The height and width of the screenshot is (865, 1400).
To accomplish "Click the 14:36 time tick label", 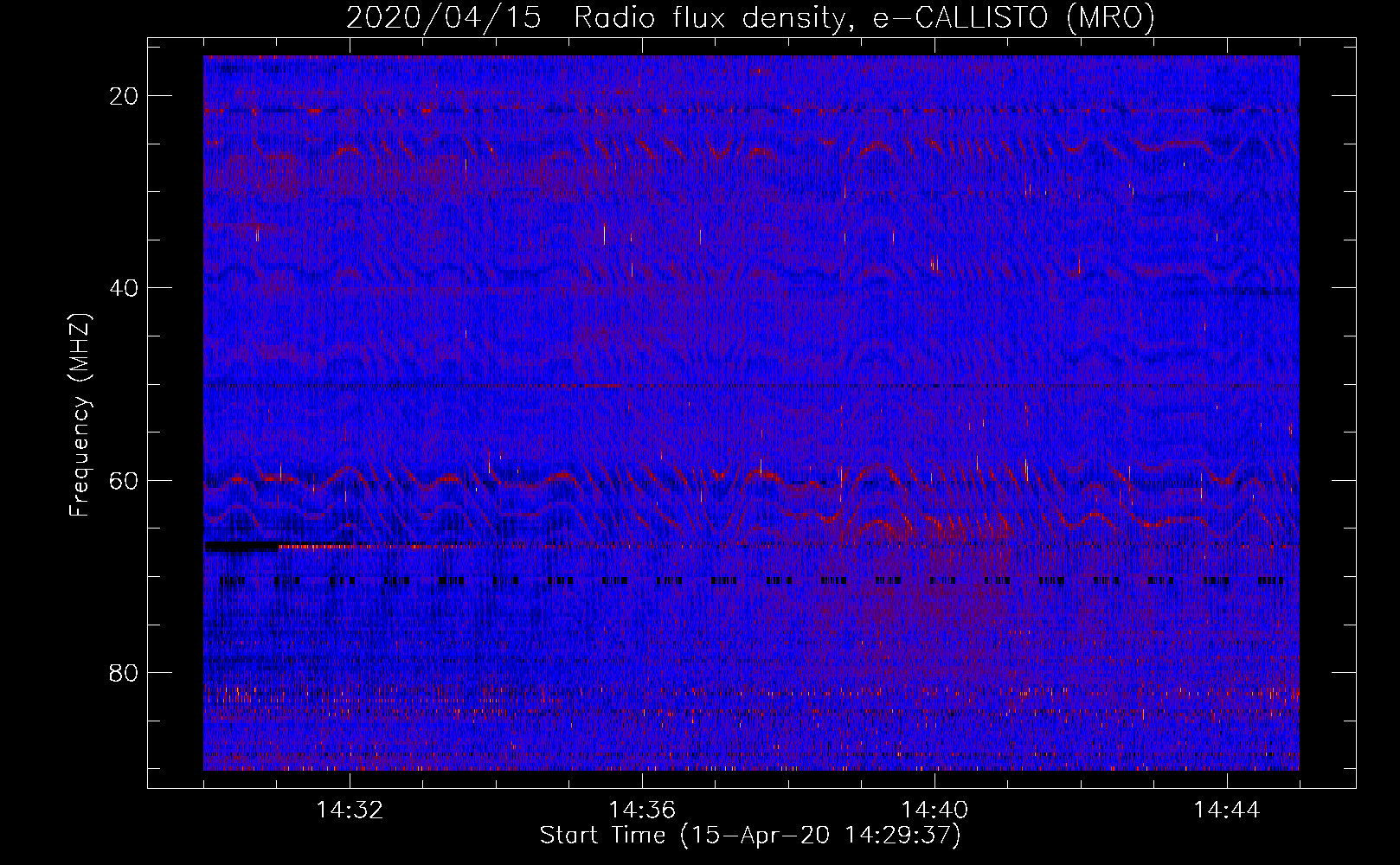I will (x=642, y=811).
